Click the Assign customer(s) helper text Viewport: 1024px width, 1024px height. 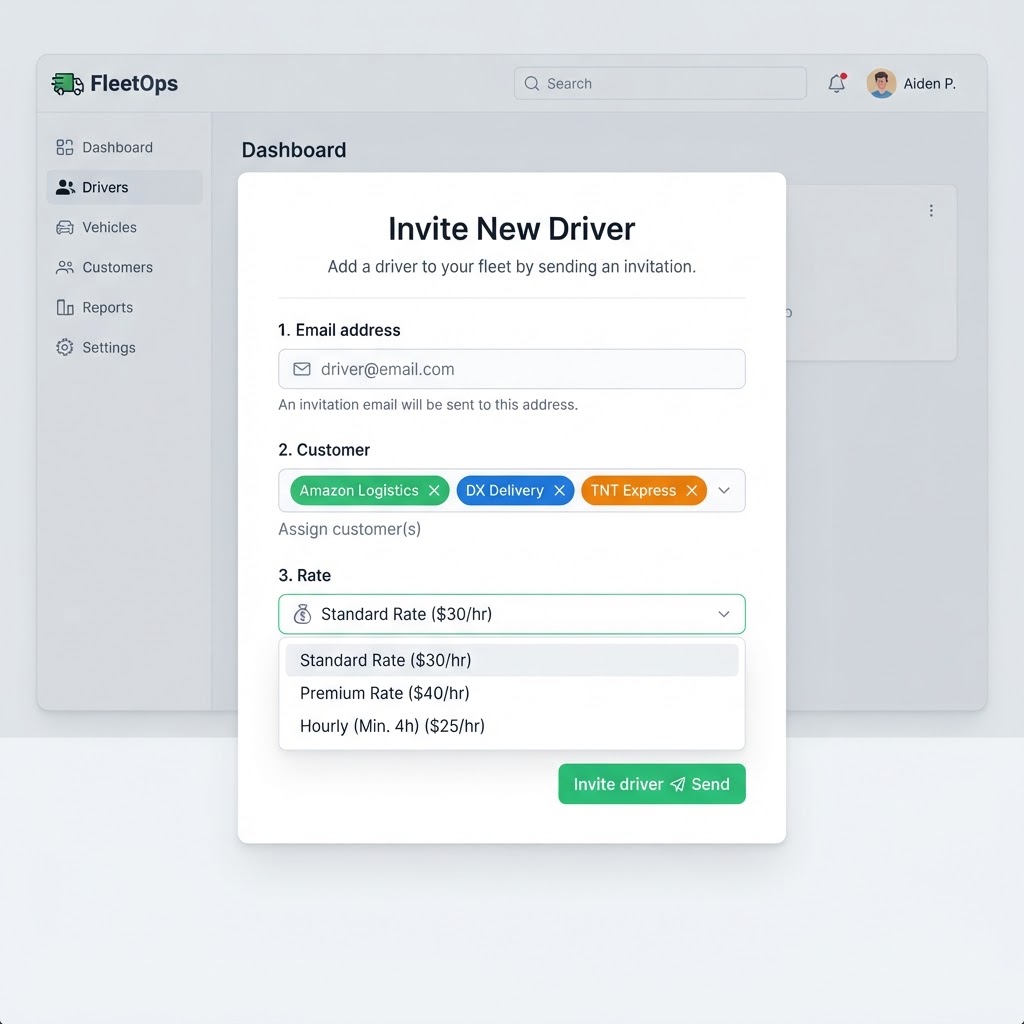click(x=349, y=529)
